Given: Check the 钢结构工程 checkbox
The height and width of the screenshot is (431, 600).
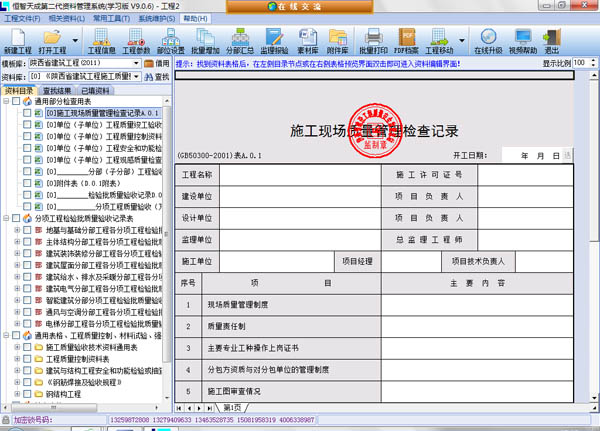Looking at the screenshot, I should [27, 393].
